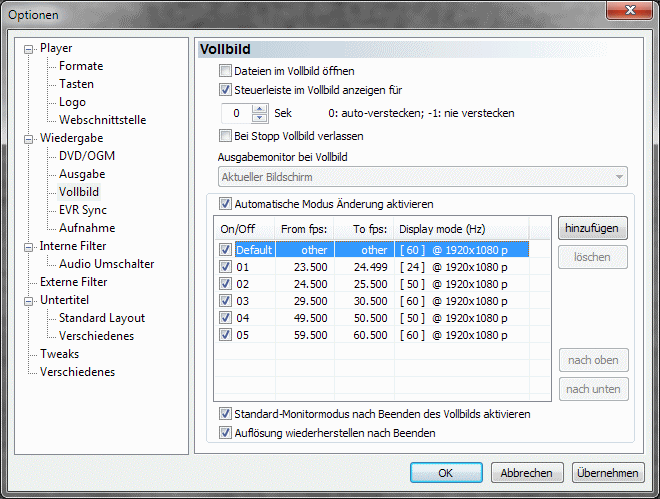Click the 'nach unten' button
Image resolution: width=660 pixels, height=499 pixels.
593,389
